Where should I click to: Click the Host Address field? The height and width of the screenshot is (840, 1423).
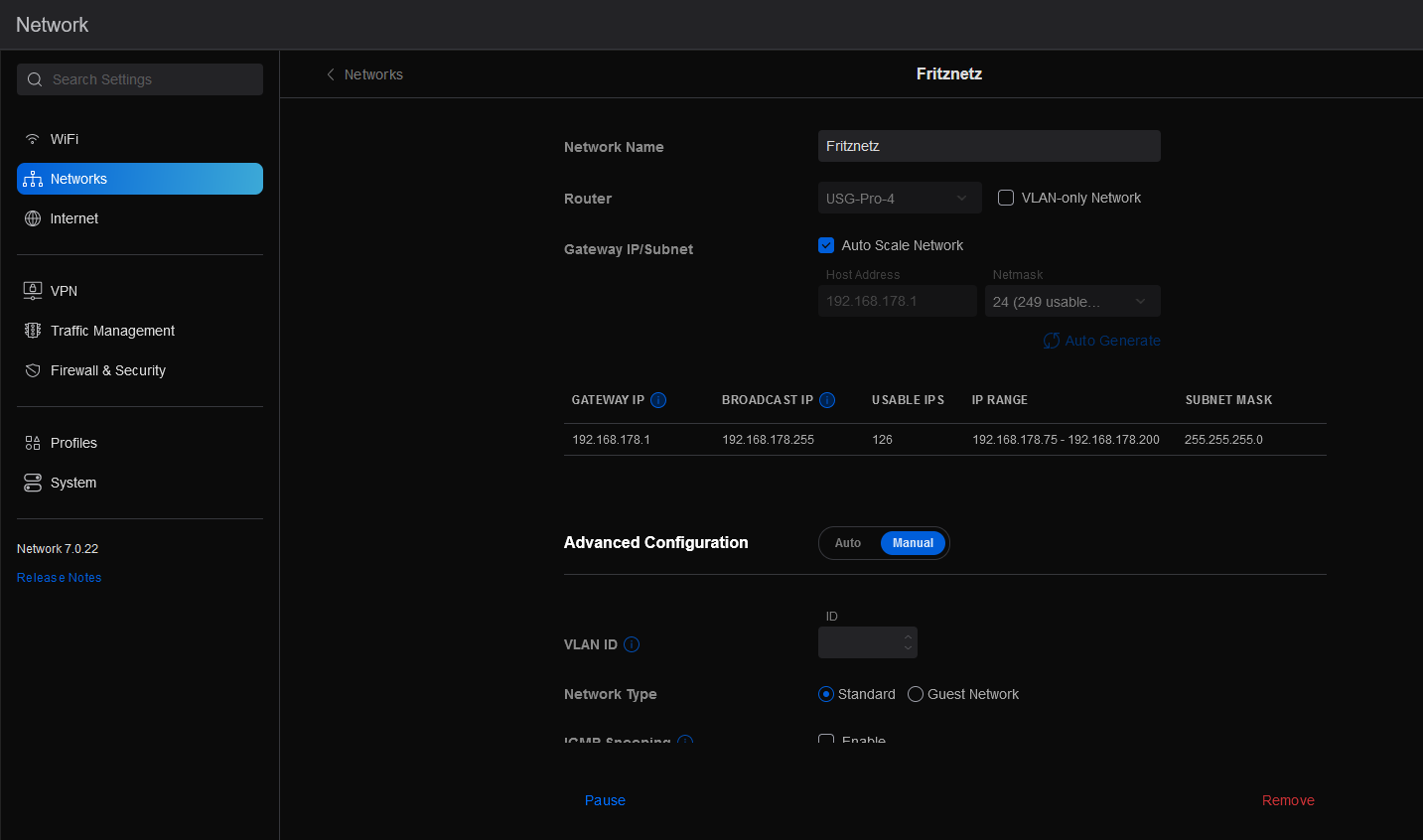(x=898, y=301)
